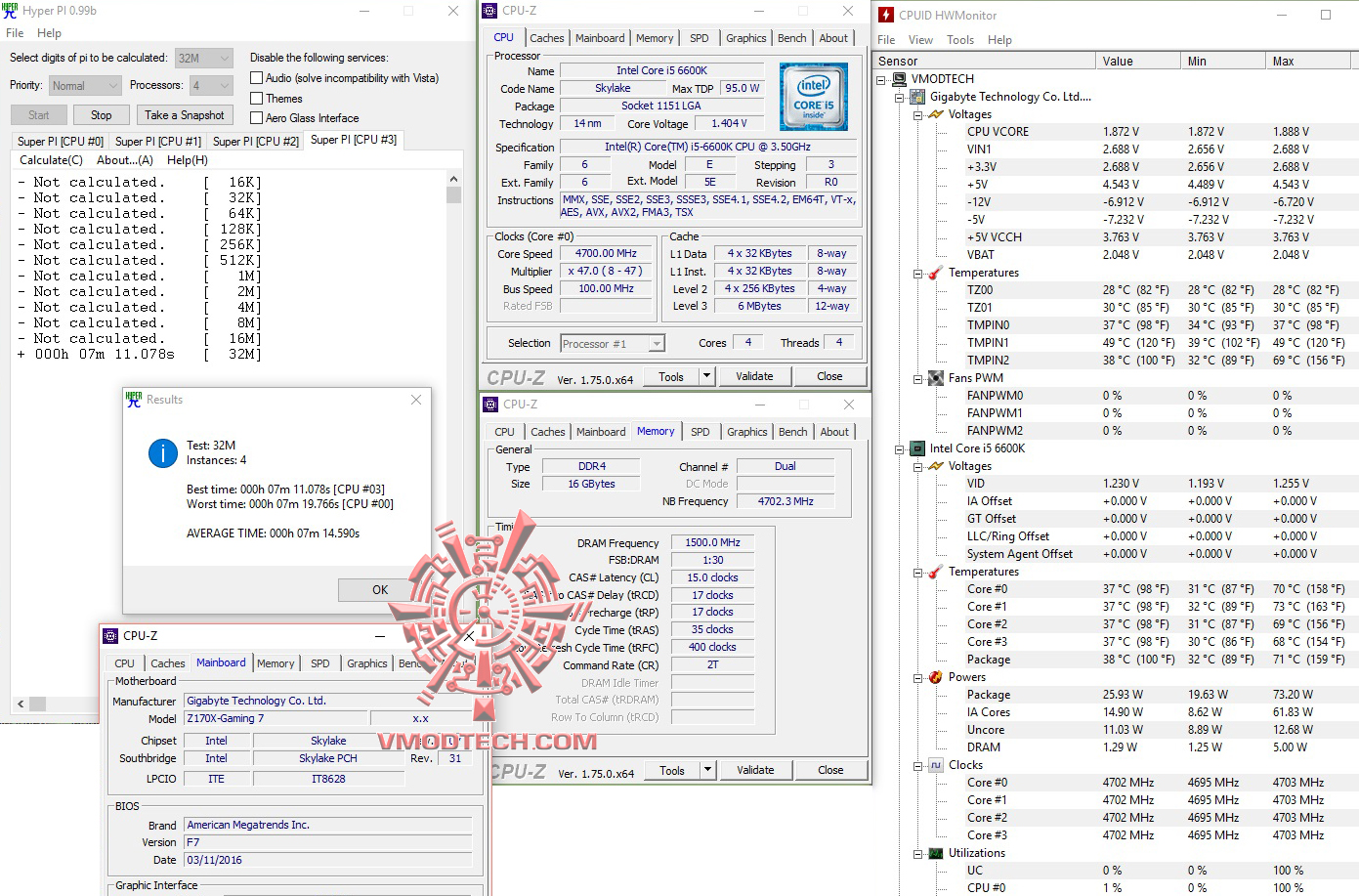Open the Hyper PI File menu
1359x896 pixels.
click(15, 33)
